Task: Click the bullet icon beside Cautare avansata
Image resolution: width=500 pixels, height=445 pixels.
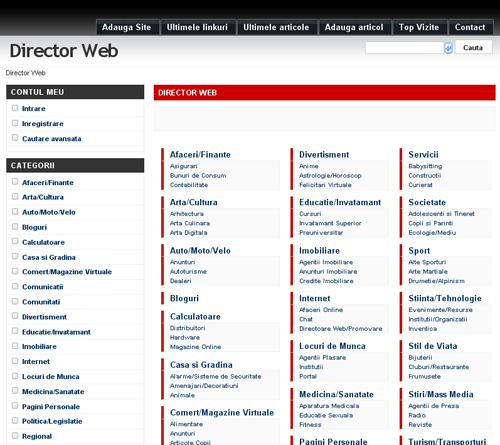Action: click(15, 138)
